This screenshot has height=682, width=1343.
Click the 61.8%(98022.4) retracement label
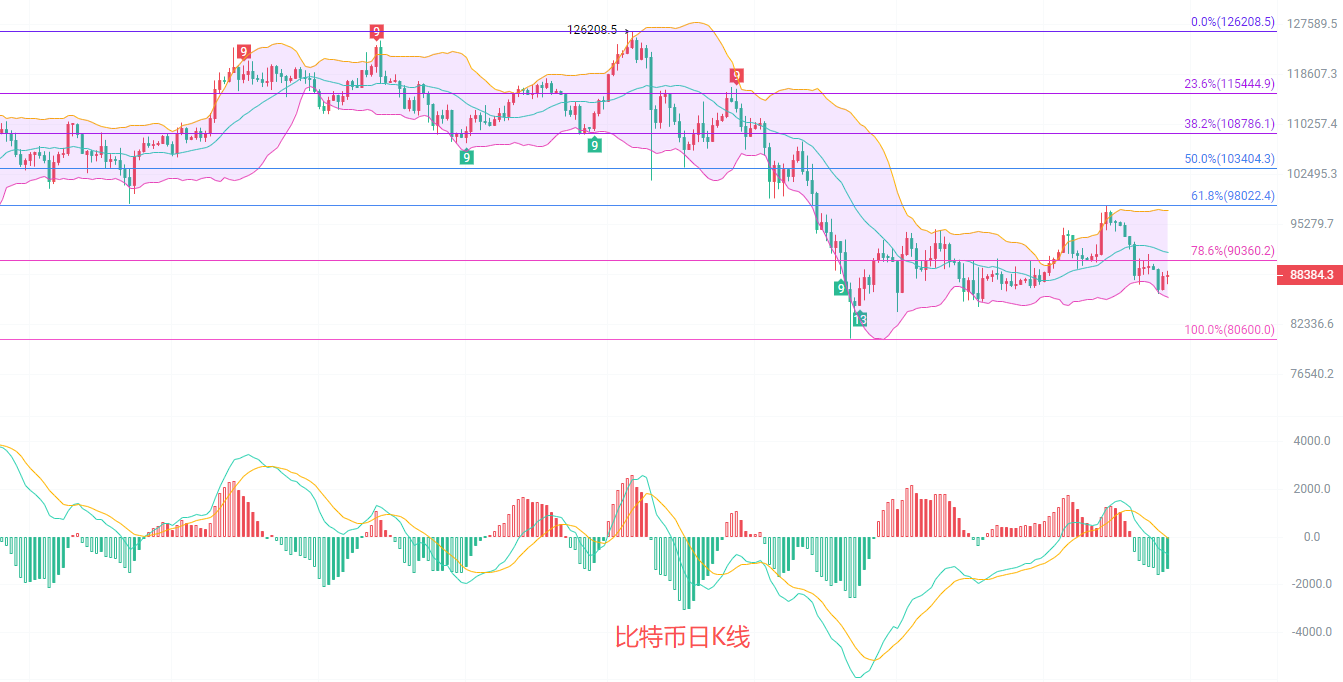[1232, 196]
